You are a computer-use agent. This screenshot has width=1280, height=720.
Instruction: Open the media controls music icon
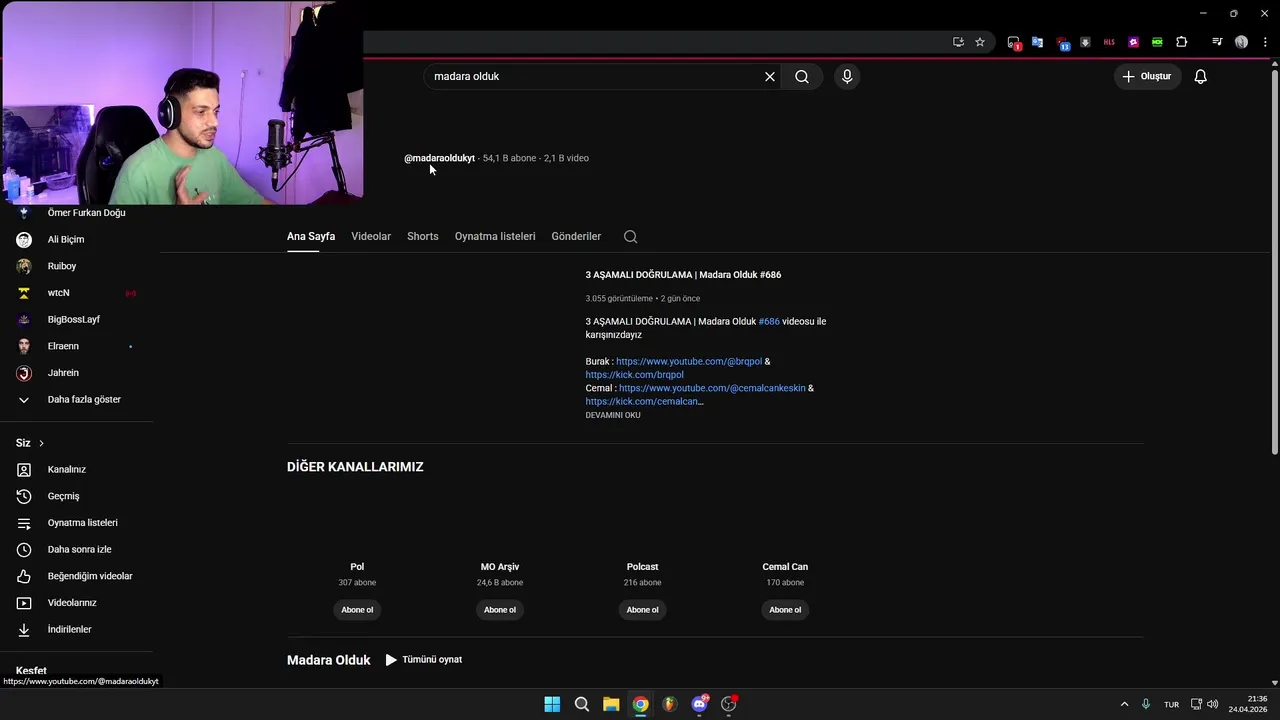coord(1217,42)
